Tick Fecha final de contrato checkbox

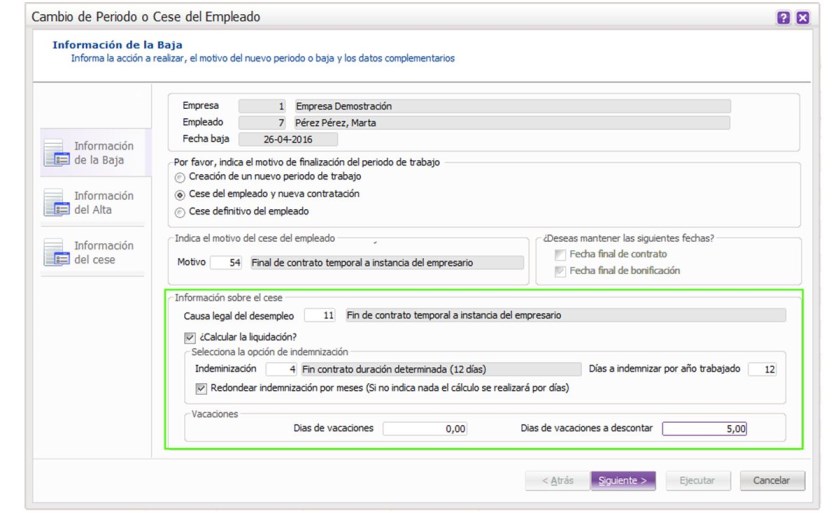click(x=560, y=255)
